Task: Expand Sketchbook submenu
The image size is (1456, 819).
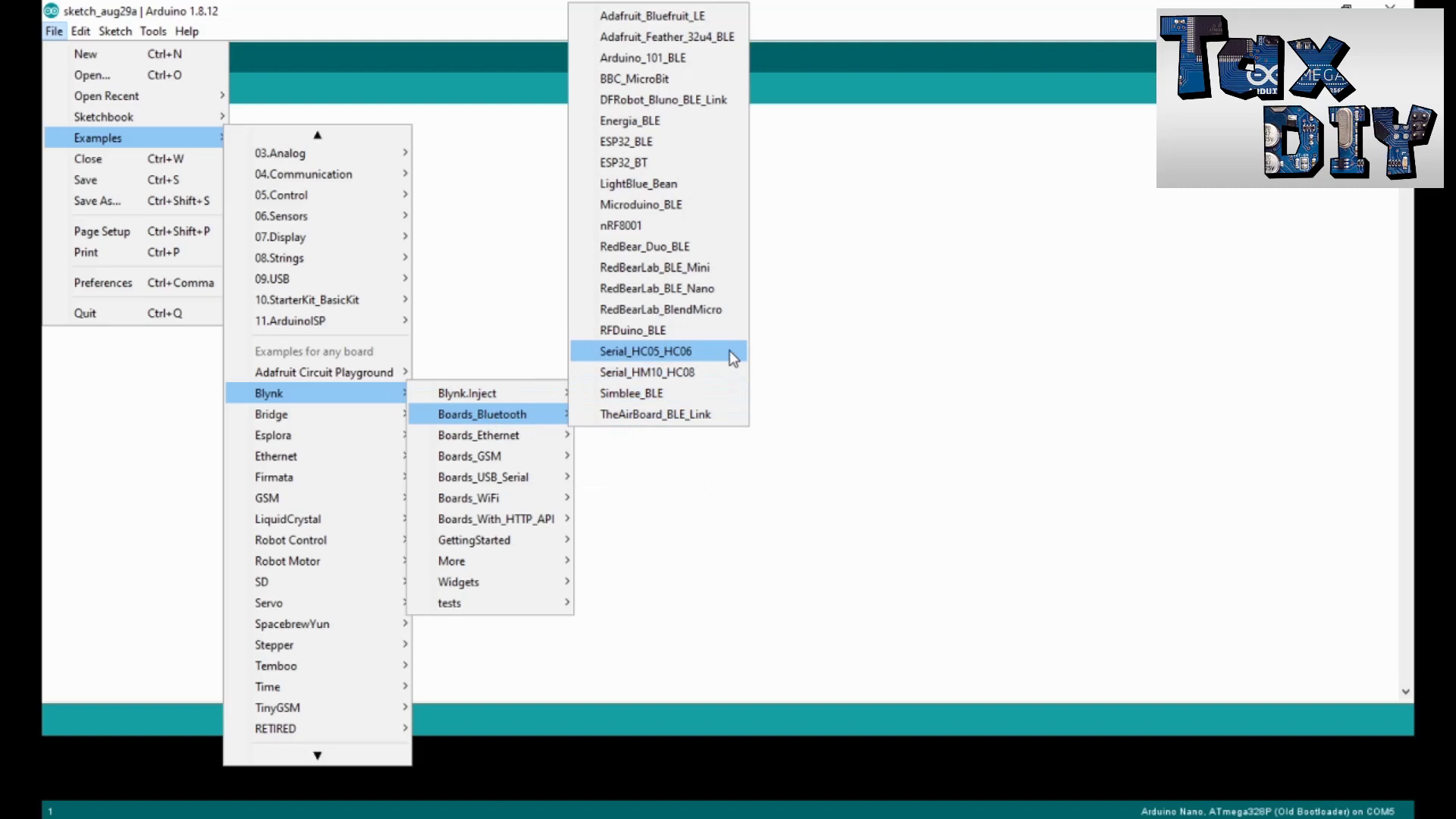Action: pos(135,117)
